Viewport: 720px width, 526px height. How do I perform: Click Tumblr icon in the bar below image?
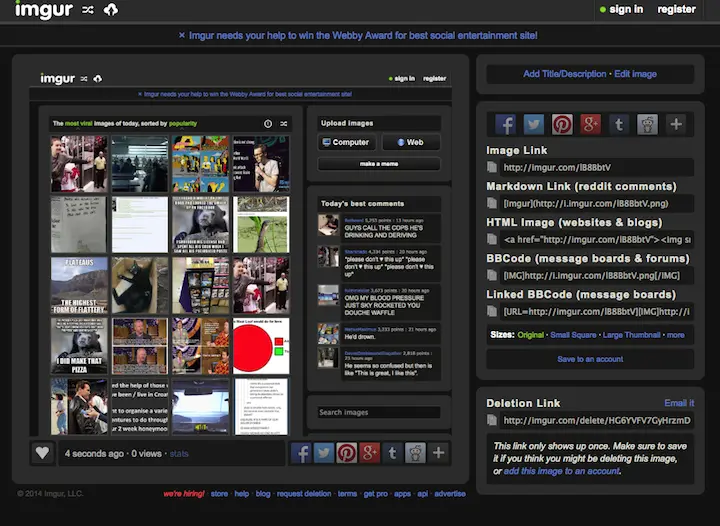(x=393, y=453)
